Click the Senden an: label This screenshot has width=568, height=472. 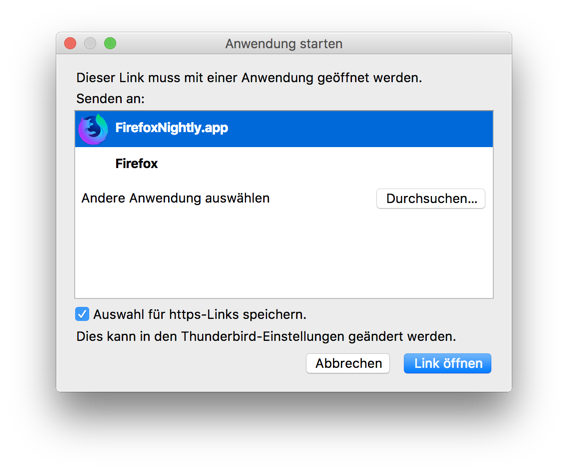(x=110, y=99)
